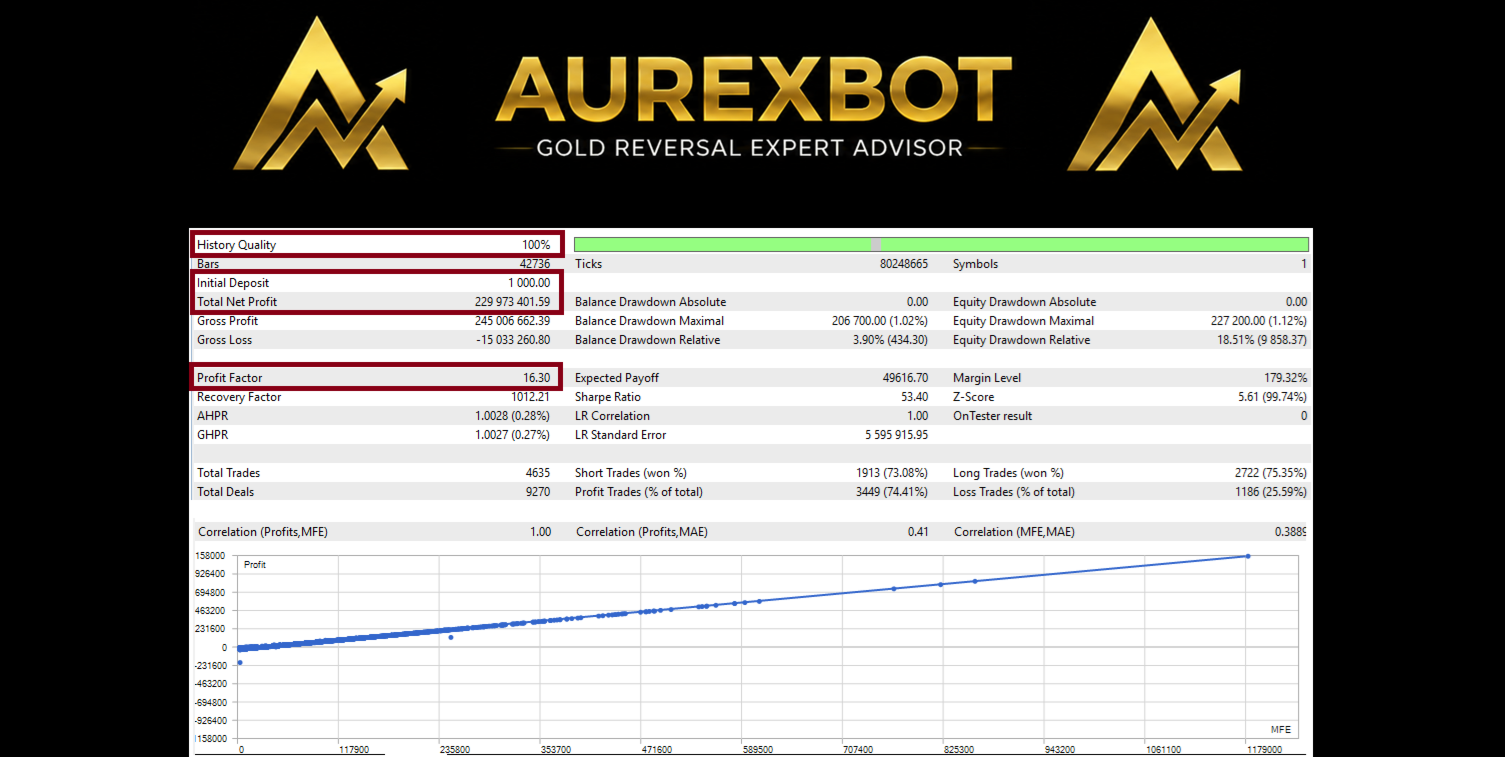Click the Z-Score value 5.61 (99.74%)
The image size is (1505, 757).
point(1271,397)
